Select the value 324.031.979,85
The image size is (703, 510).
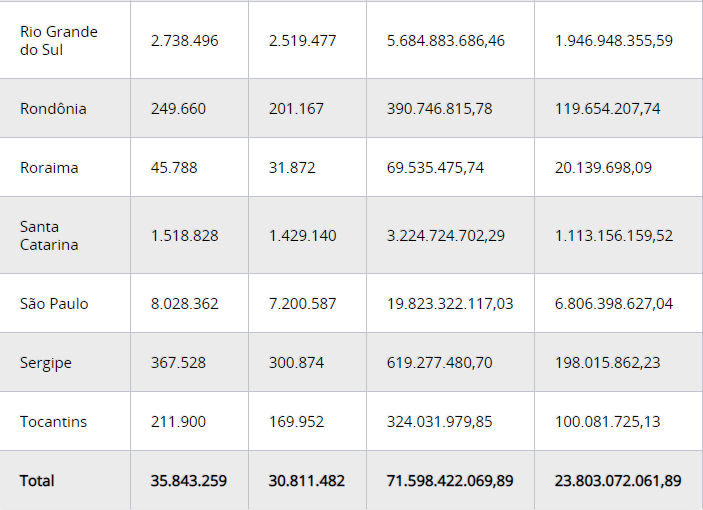pyautogui.click(x=439, y=422)
